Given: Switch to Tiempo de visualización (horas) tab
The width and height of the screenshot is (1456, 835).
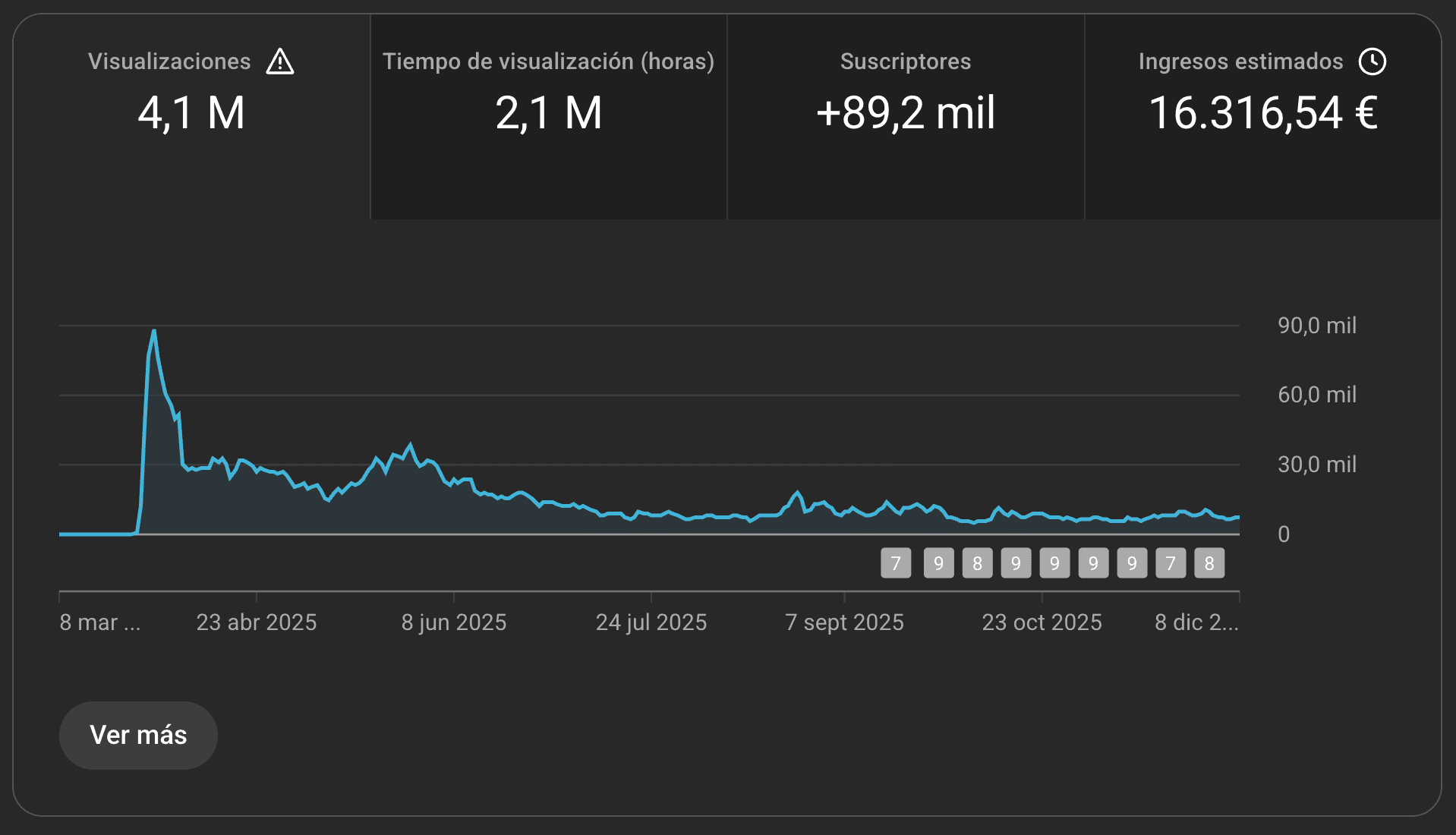Looking at the screenshot, I should pos(548,115).
